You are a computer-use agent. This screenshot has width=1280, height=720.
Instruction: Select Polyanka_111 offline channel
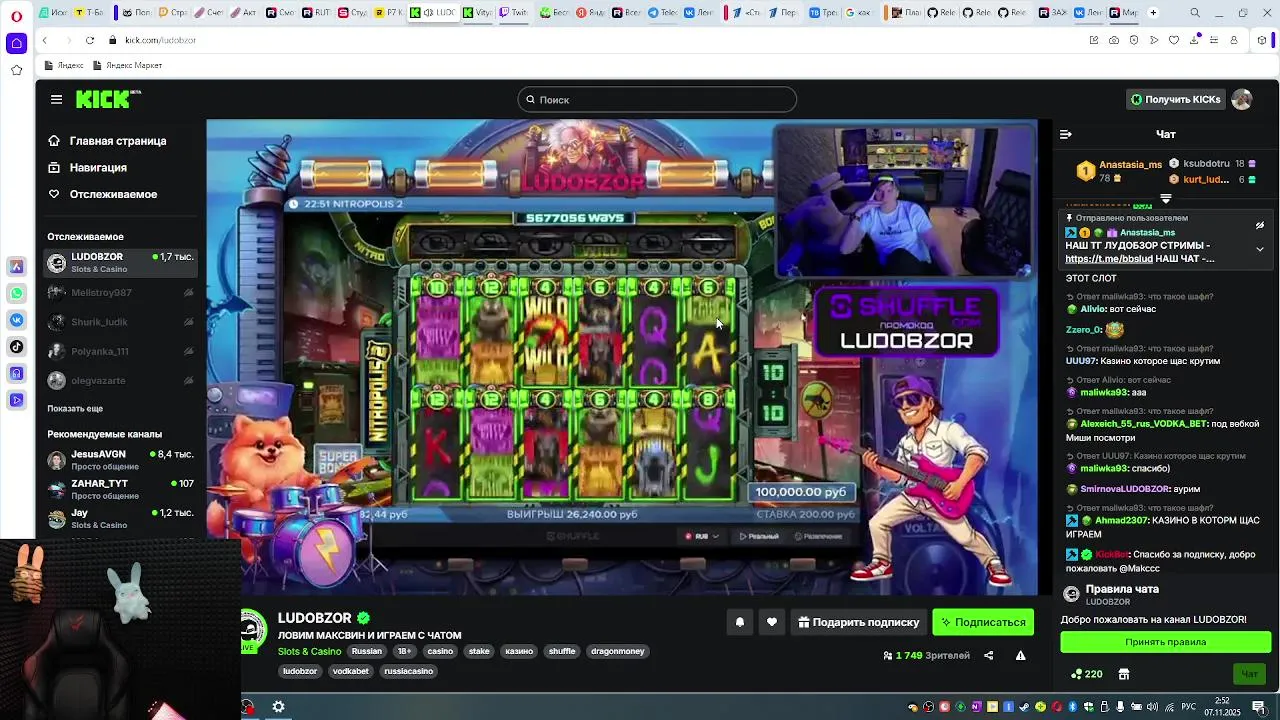coord(120,352)
